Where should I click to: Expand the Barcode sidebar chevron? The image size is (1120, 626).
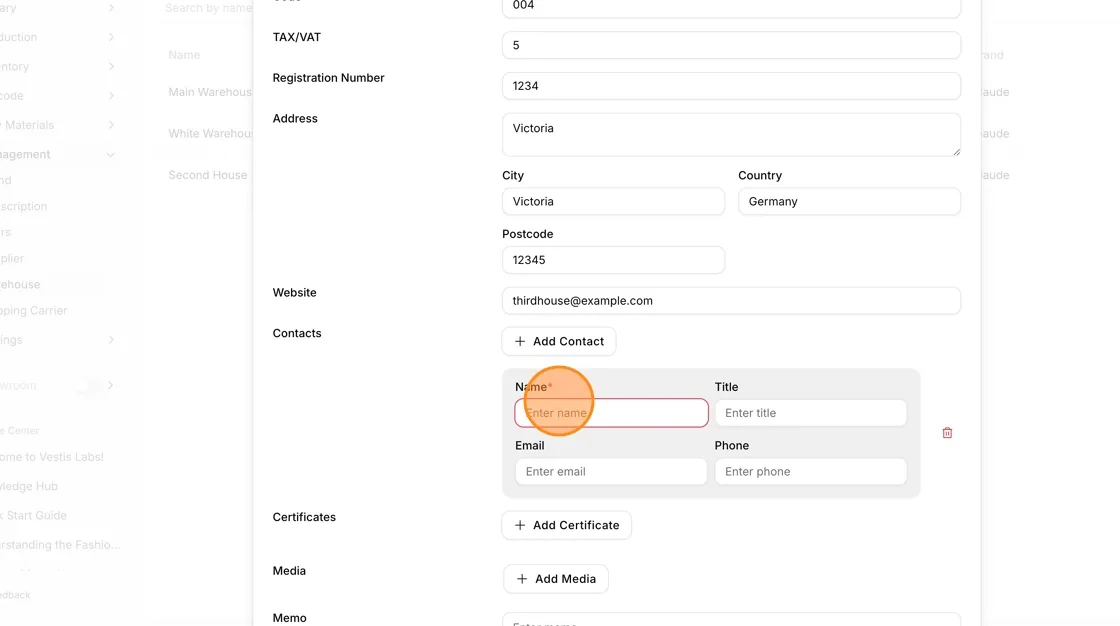pos(111,96)
